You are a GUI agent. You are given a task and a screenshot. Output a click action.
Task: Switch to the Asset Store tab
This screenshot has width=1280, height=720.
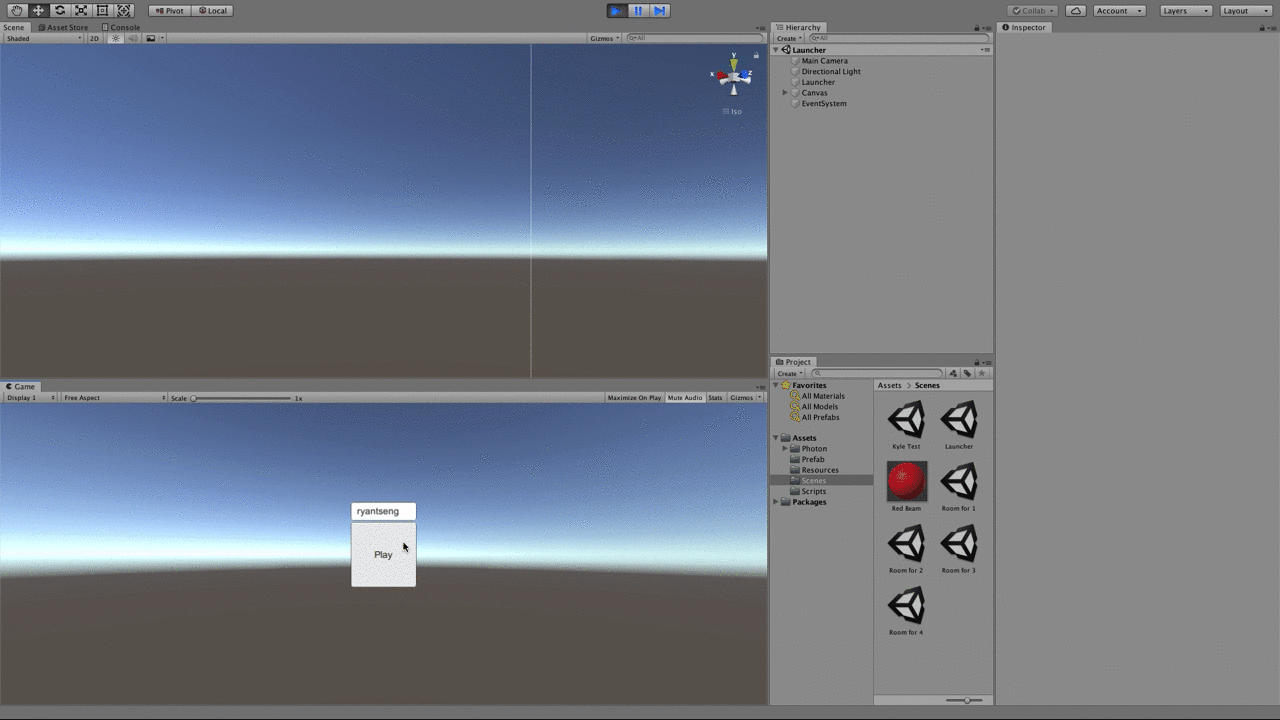click(63, 27)
